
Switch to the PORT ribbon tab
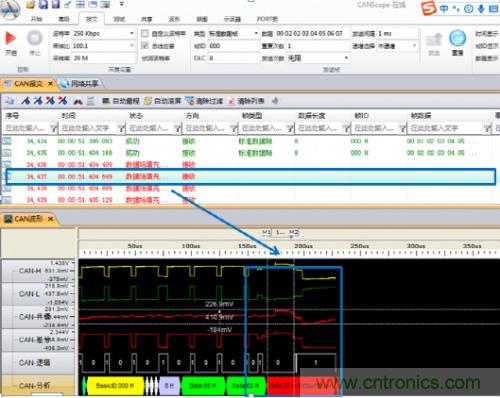267,19
